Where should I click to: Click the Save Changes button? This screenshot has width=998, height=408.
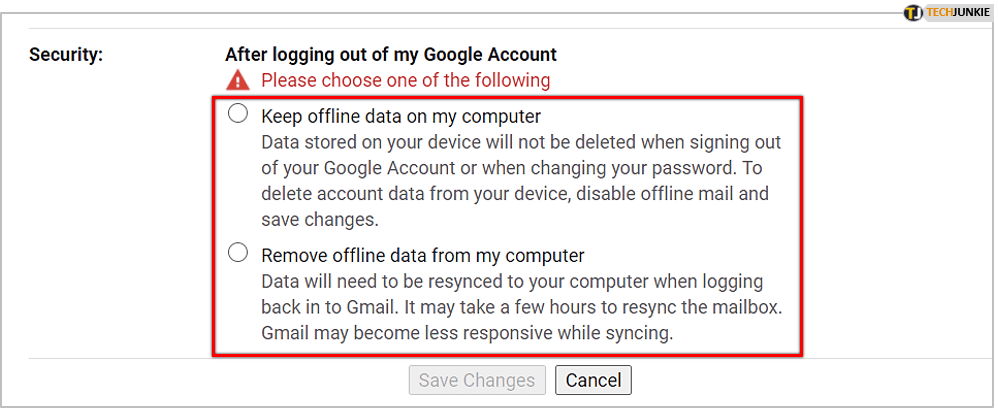pyautogui.click(x=477, y=380)
